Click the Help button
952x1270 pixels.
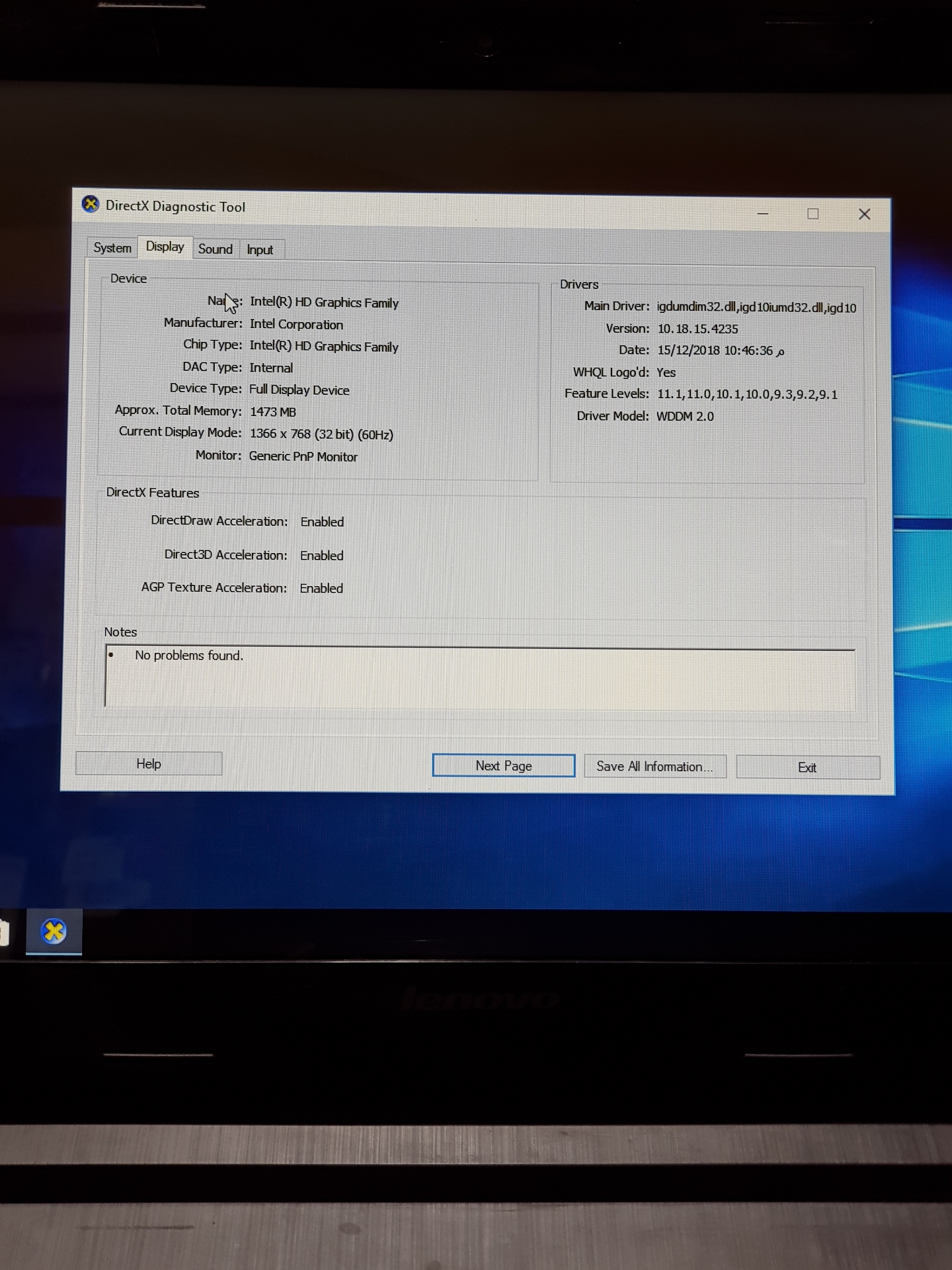149,763
